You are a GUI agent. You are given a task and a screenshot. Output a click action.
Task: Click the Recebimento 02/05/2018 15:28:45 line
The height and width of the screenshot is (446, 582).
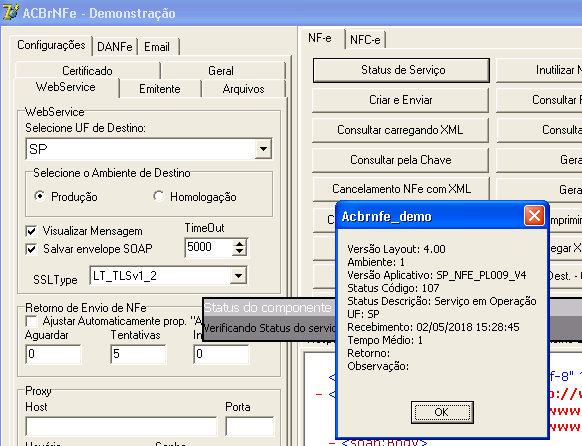tap(433, 327)
